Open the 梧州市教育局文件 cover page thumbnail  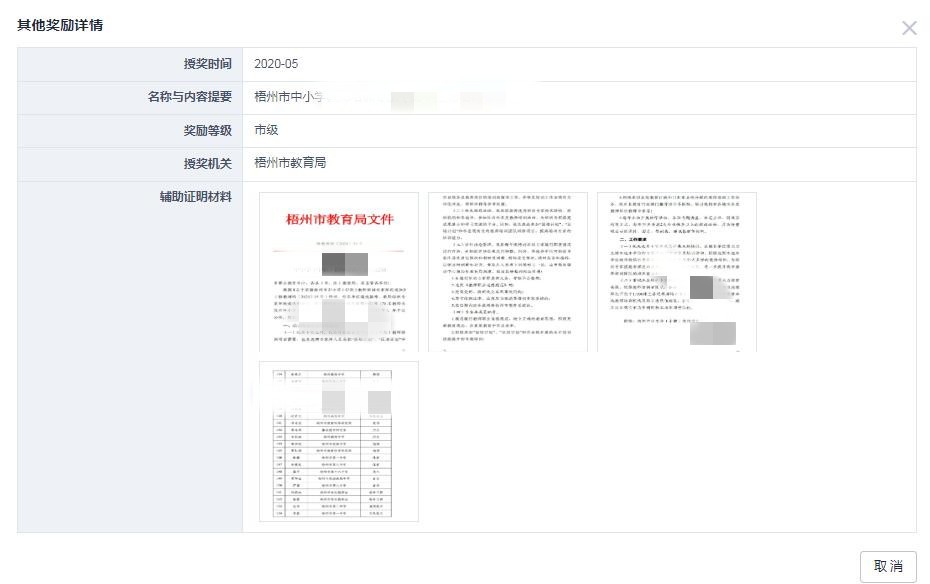point(339,272)
